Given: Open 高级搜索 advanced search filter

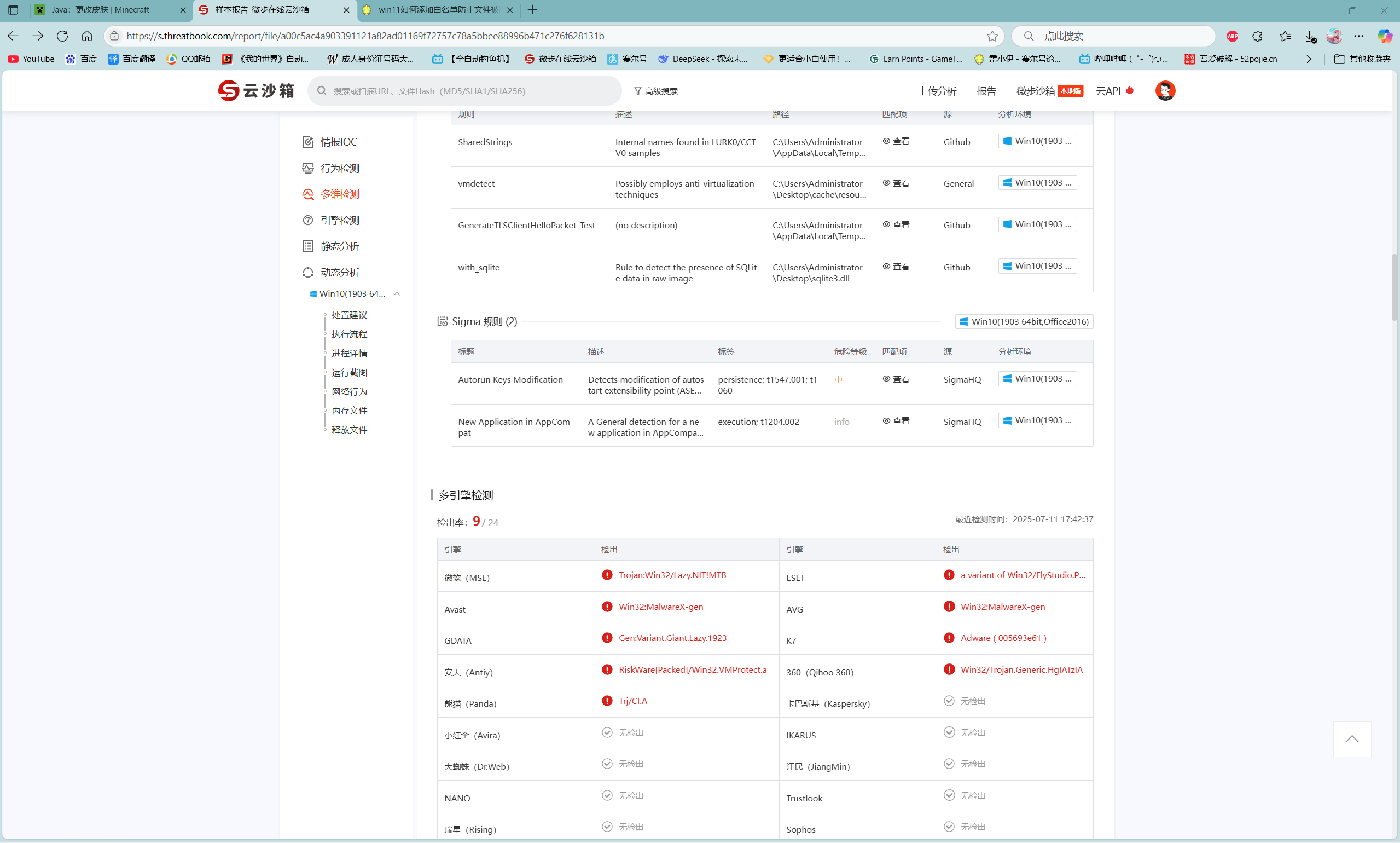Looking at the screenshot, I should coord(656,91).
